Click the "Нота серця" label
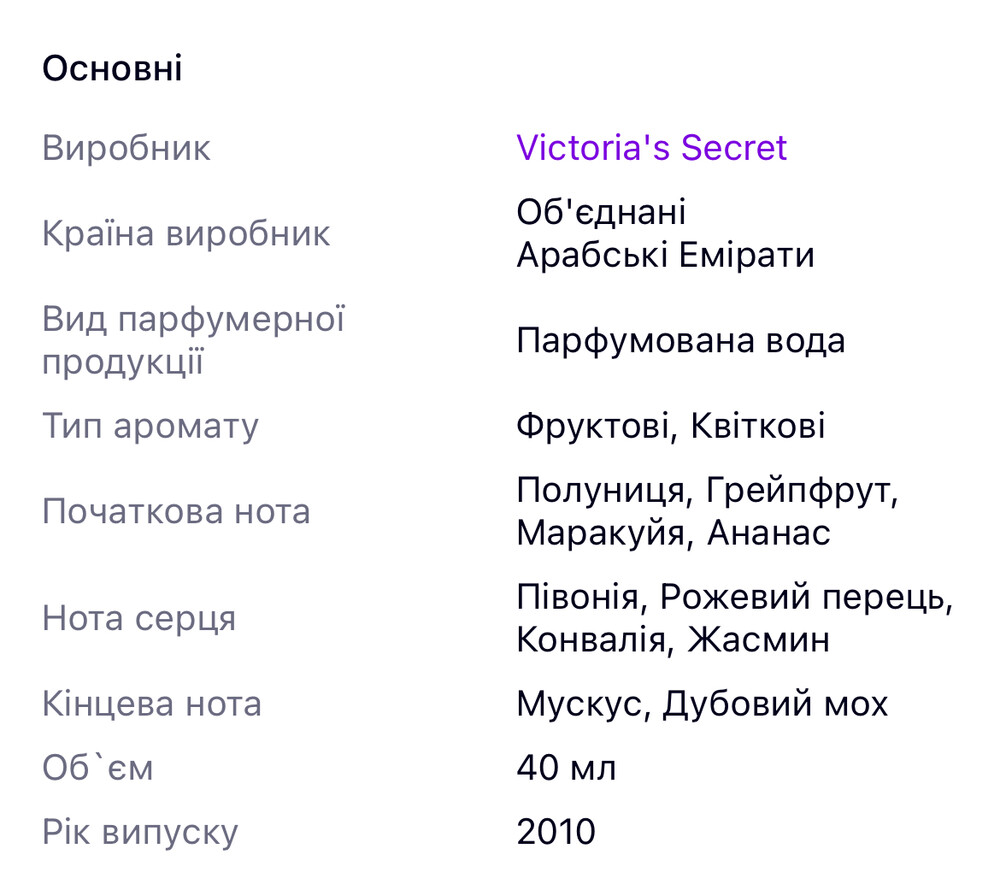Image resolution: width=1000 pixels, height=890 pixels. point(139,618)
